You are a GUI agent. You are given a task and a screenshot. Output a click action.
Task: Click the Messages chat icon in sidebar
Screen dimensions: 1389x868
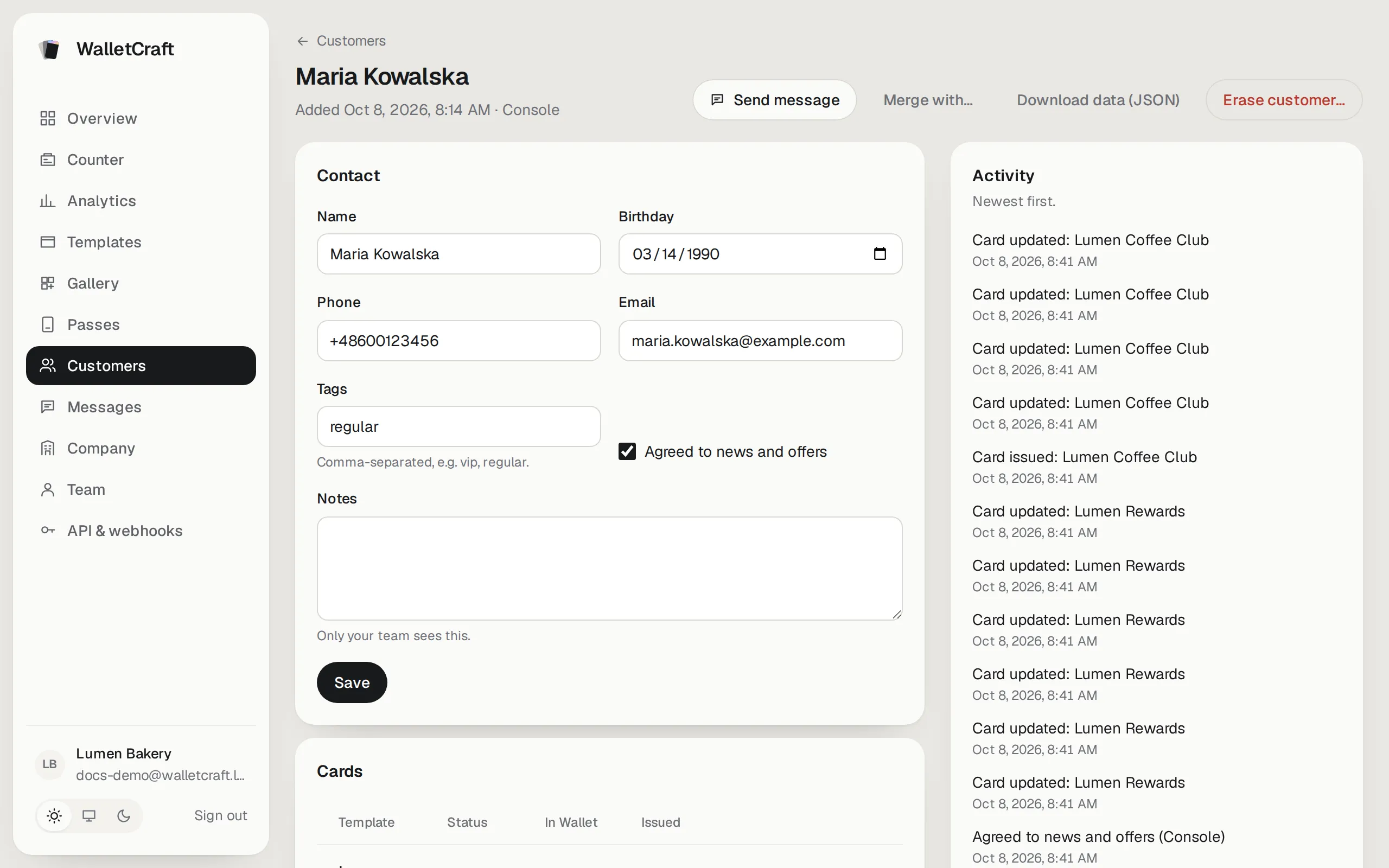(x=48, y=407)
